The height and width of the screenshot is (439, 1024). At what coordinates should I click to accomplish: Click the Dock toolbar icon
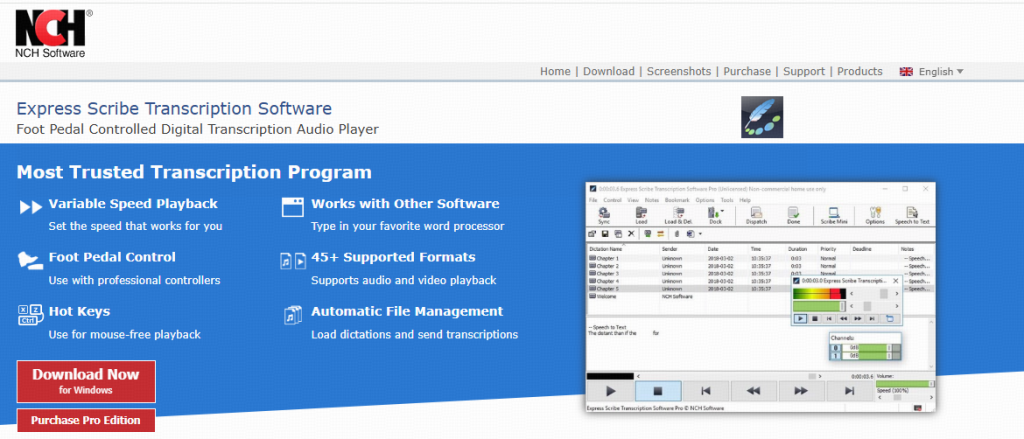pos(714,215)
